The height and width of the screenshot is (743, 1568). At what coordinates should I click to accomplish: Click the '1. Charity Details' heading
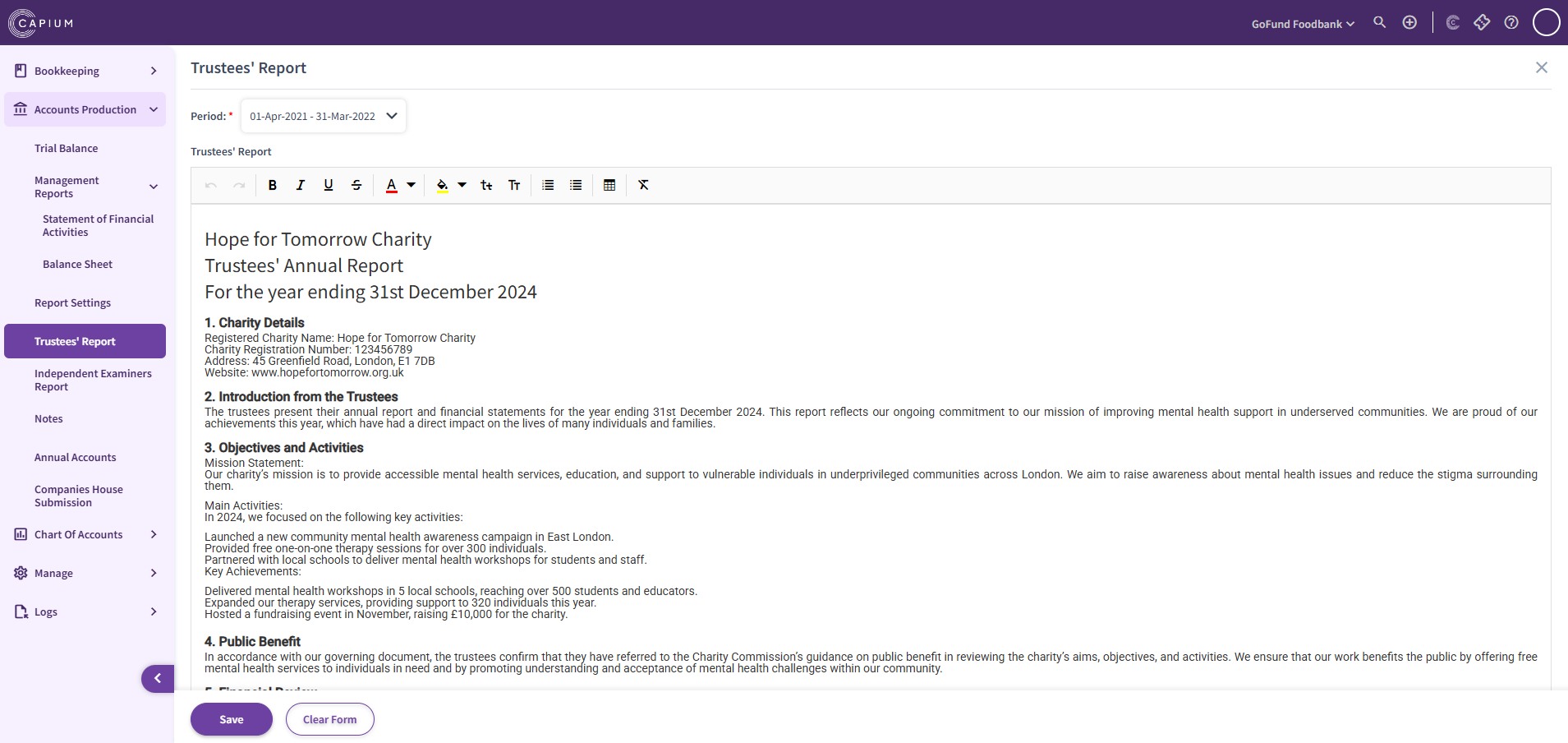[255, 323]
